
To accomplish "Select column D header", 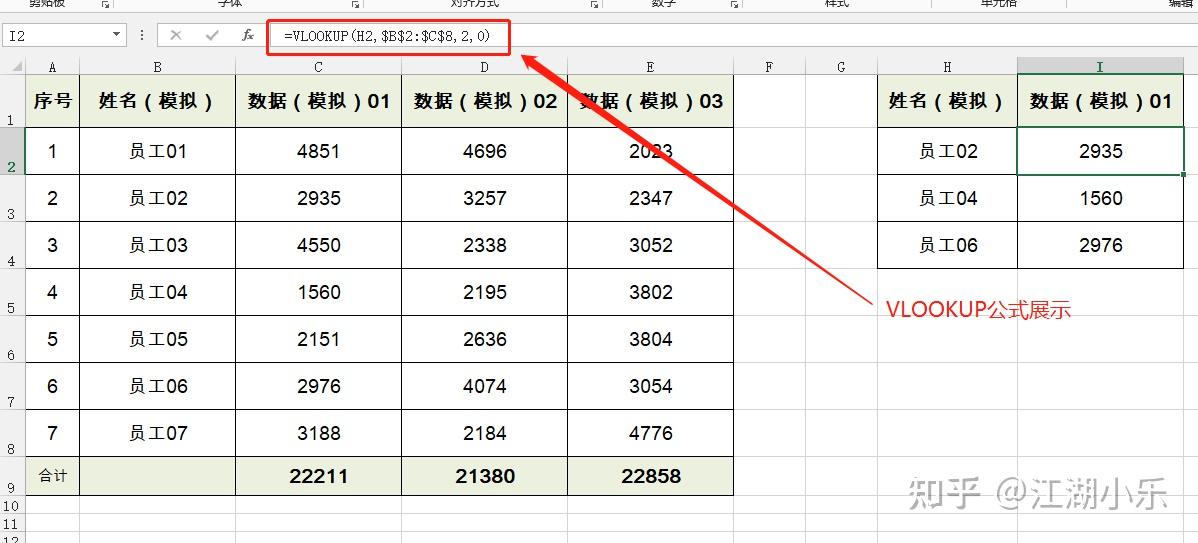I will click(x=484, y=67).
